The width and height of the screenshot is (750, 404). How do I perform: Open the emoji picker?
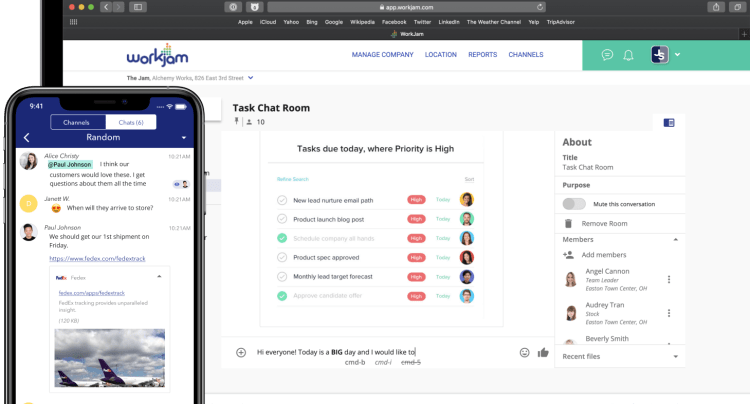click(x=524, y=352)
